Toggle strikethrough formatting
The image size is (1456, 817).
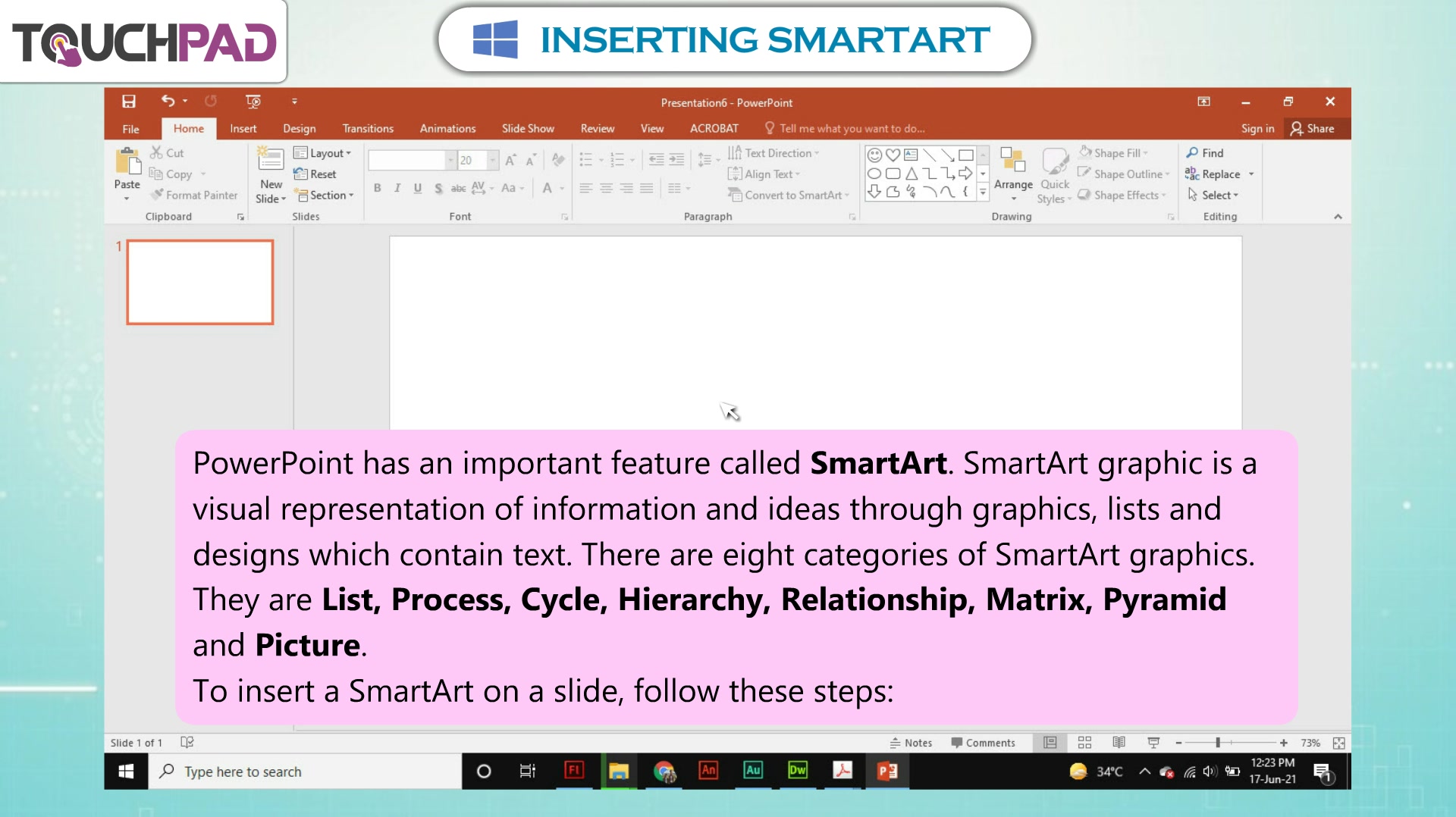pyautogui.click(x=458, y=188)
